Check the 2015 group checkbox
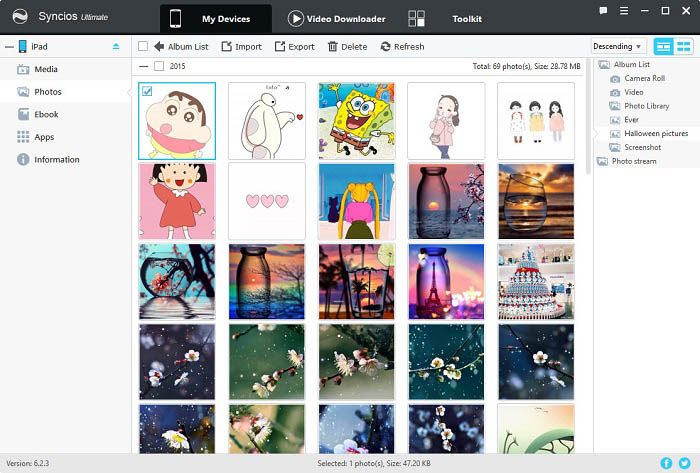The image size is (700, 473). (x=158, y=66)
